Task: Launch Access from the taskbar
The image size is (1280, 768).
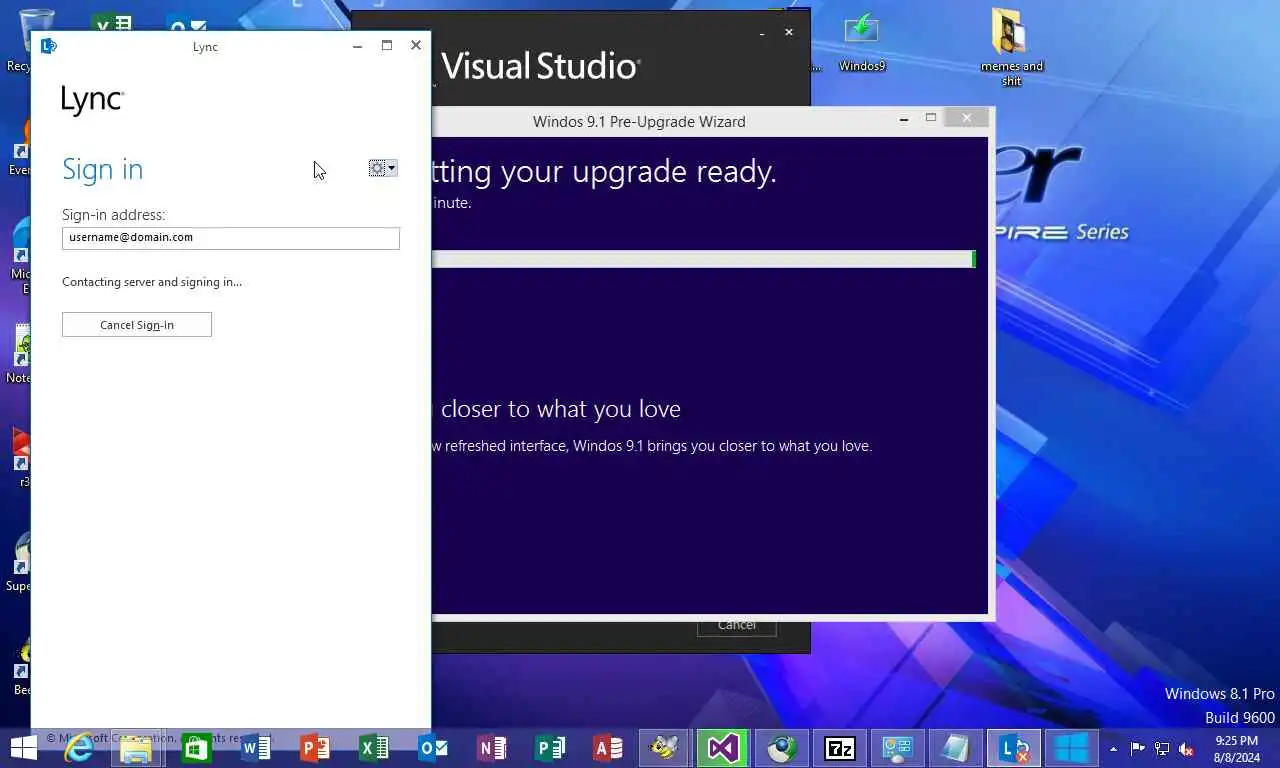Action: point(609,748)
